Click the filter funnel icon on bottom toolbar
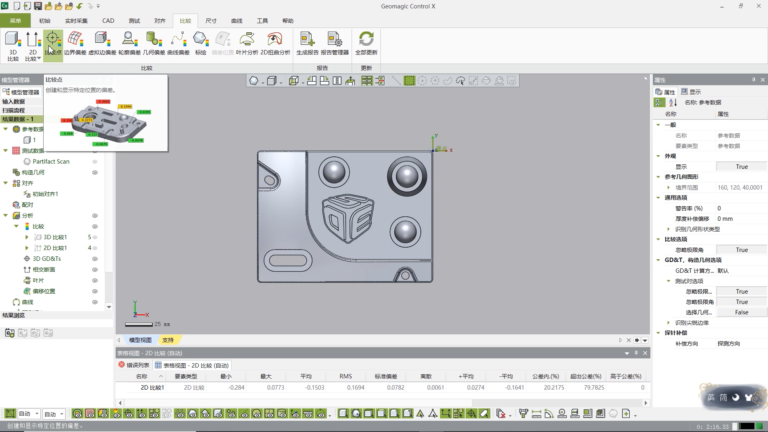The height and width of the screenshot is (432, 768). coord(523,414)
